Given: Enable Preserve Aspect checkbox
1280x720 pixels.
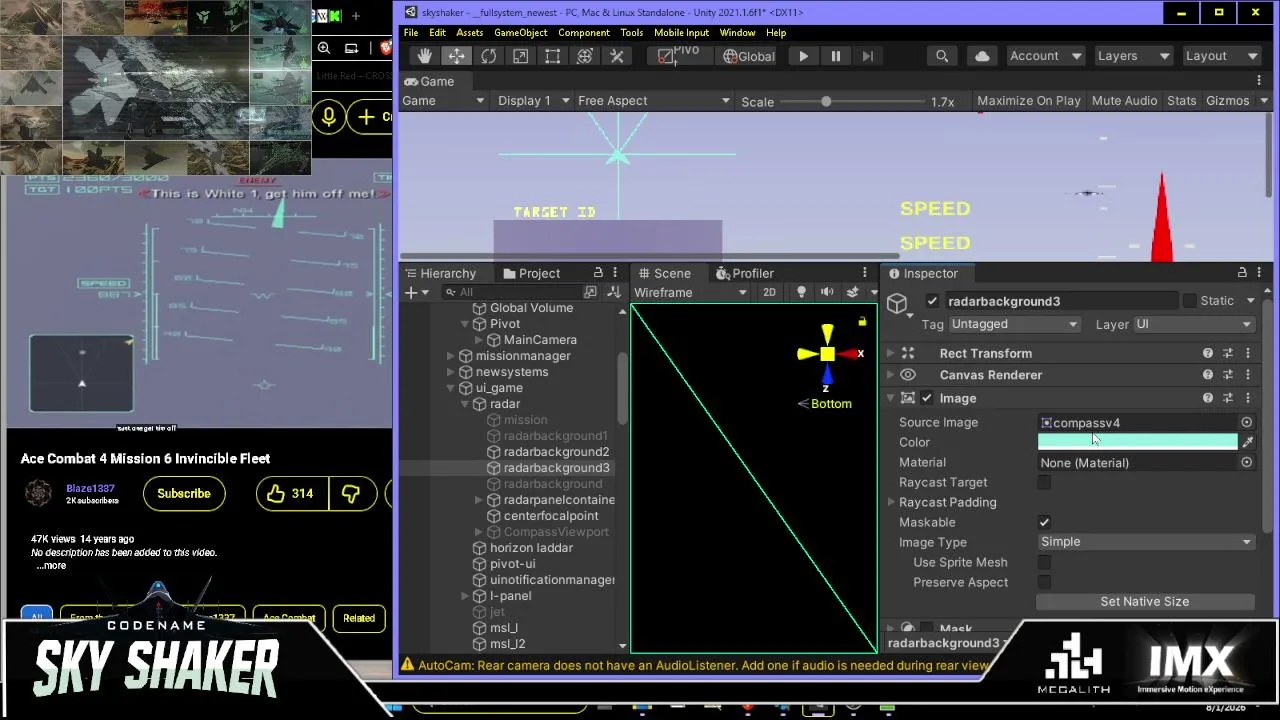Looking at the screenshot, I should point(1044,582).
